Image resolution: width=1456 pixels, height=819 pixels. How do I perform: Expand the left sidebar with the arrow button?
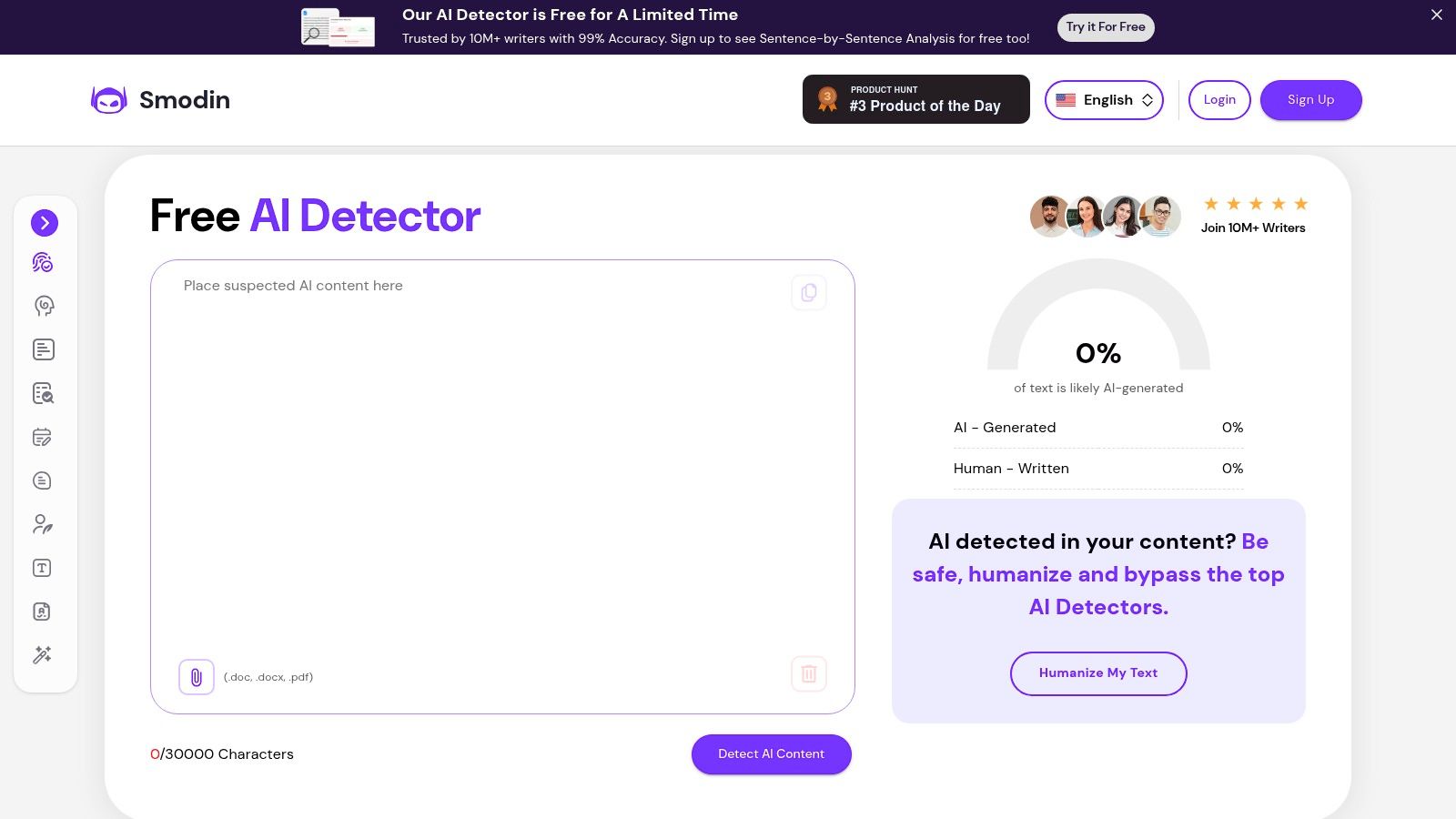[45, 223]
